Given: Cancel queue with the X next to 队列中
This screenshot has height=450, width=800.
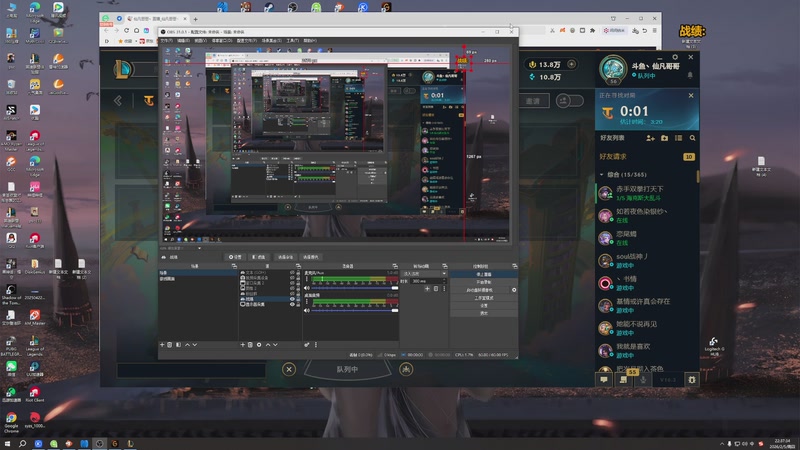Looking at the screenshot, I should pos(289,369).
